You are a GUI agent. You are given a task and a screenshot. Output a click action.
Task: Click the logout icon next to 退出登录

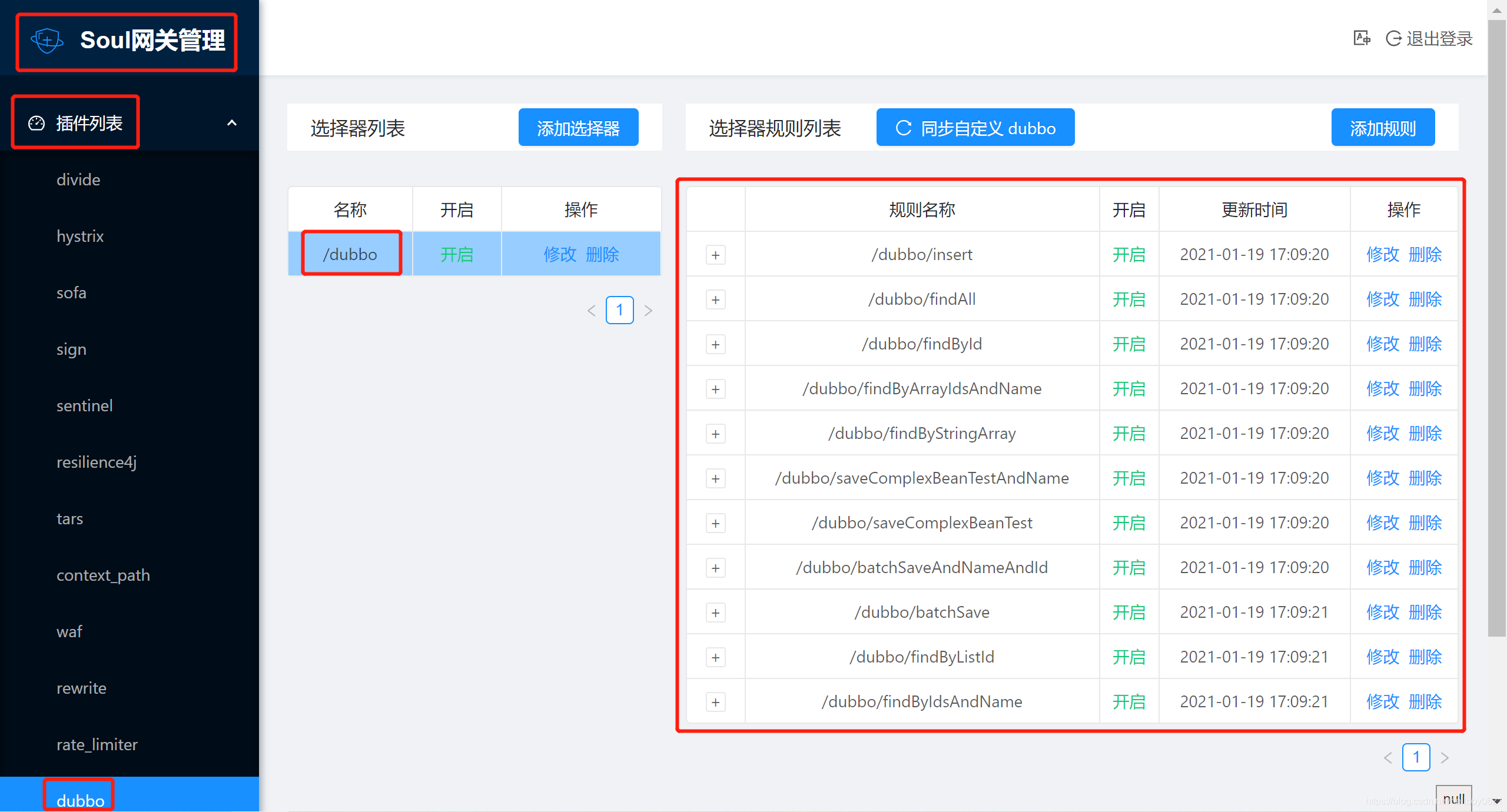tap(1393, 39)
